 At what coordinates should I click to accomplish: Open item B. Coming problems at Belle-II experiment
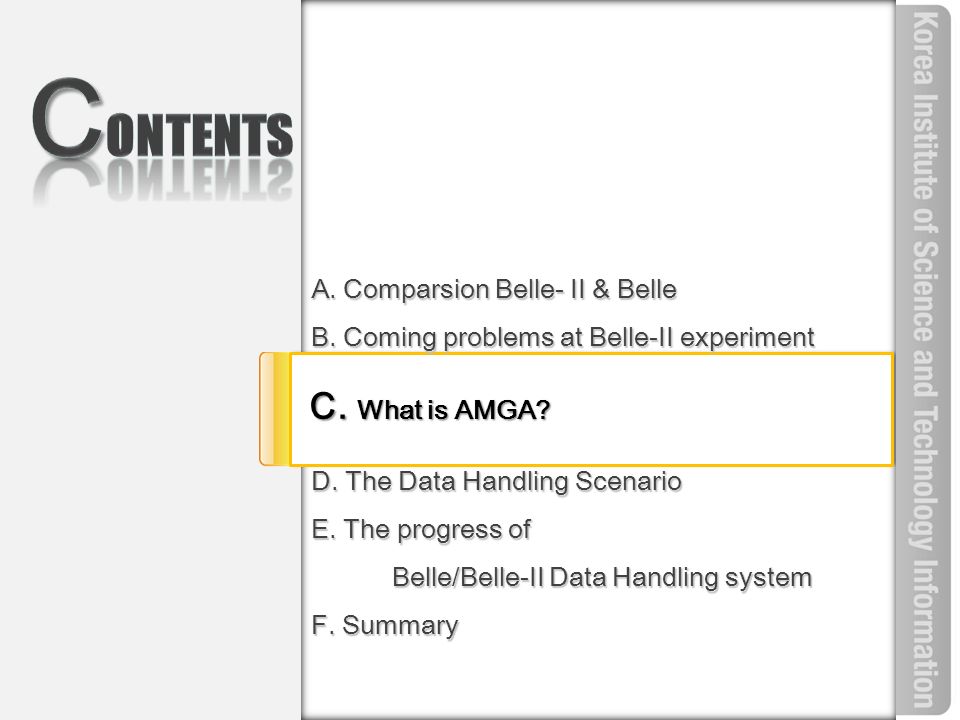[563, 337]
